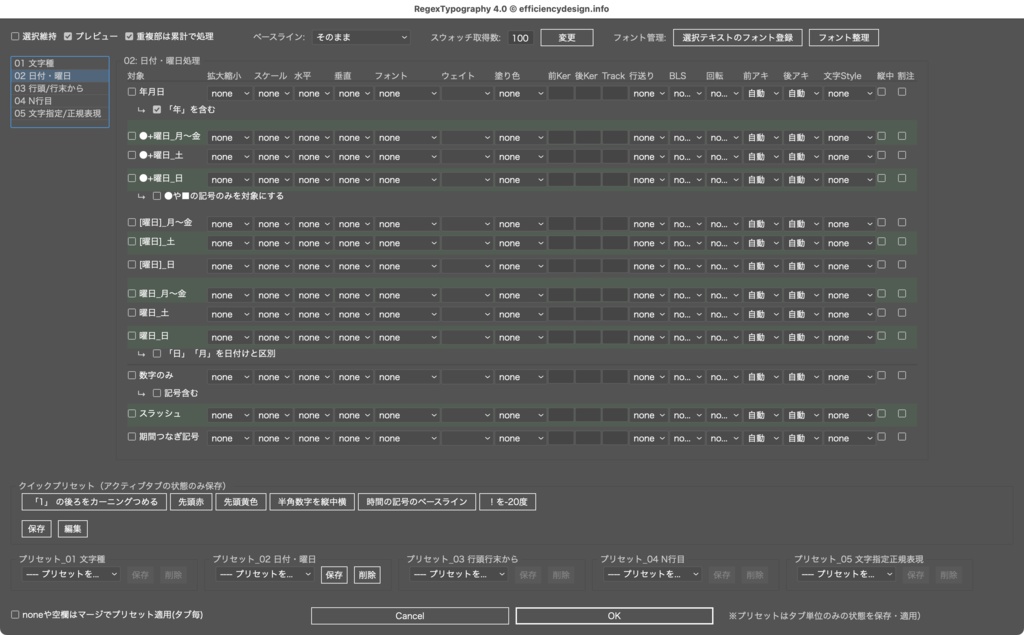Click 選択テキストのフォント登録 button
This screenshot has height=635, width=1024.
point(737,37)
